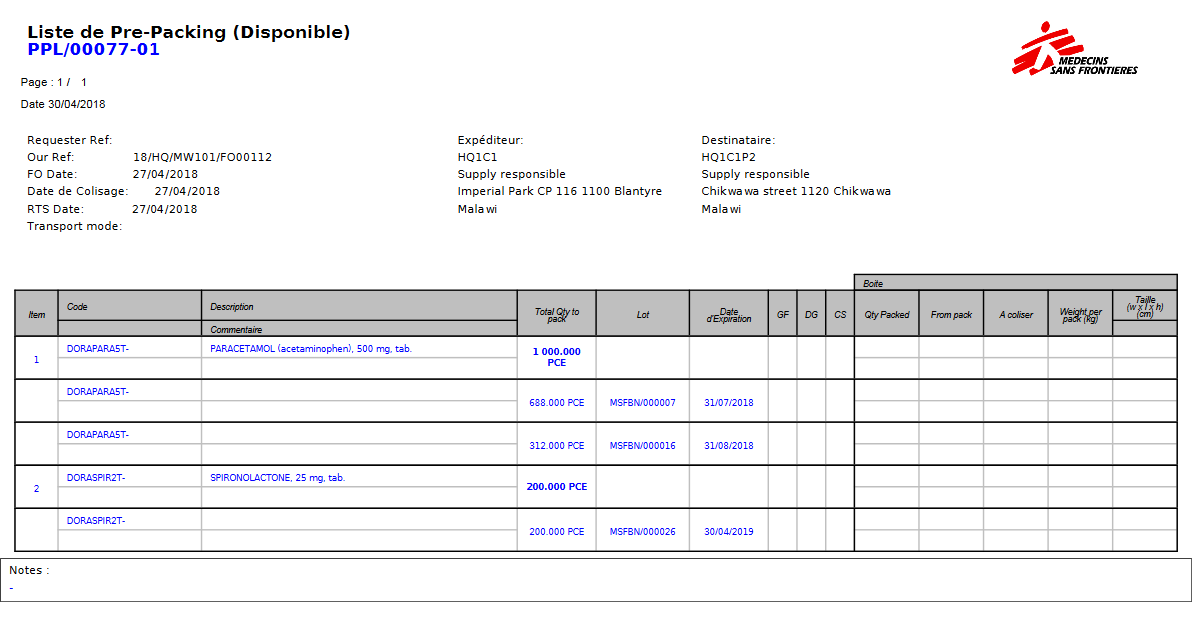Click the A coliser column header

tap(1016, 315)
